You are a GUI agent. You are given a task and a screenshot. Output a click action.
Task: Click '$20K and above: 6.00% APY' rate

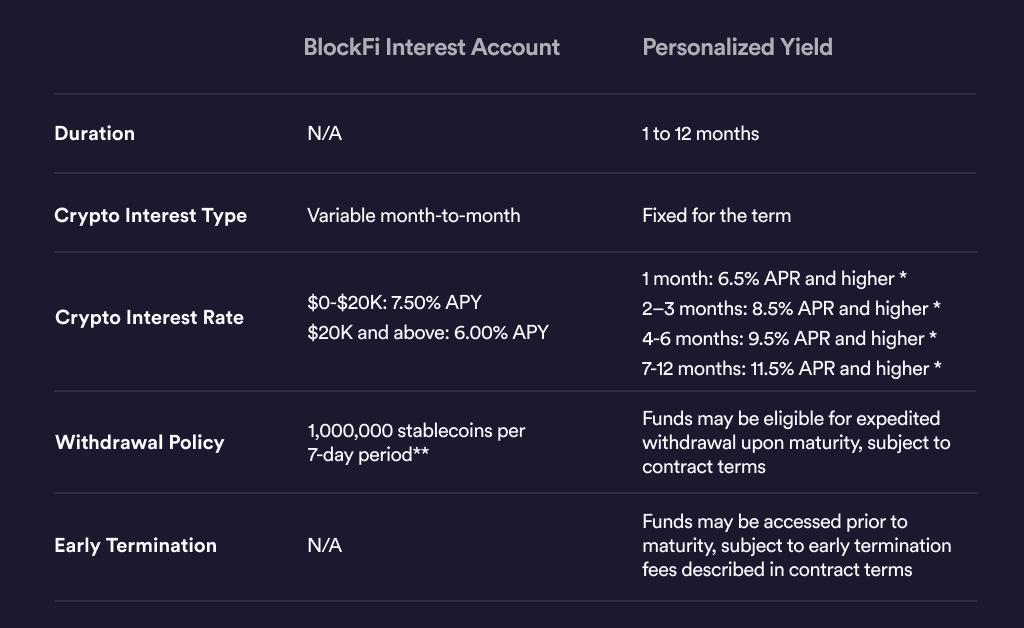point(428,332)
